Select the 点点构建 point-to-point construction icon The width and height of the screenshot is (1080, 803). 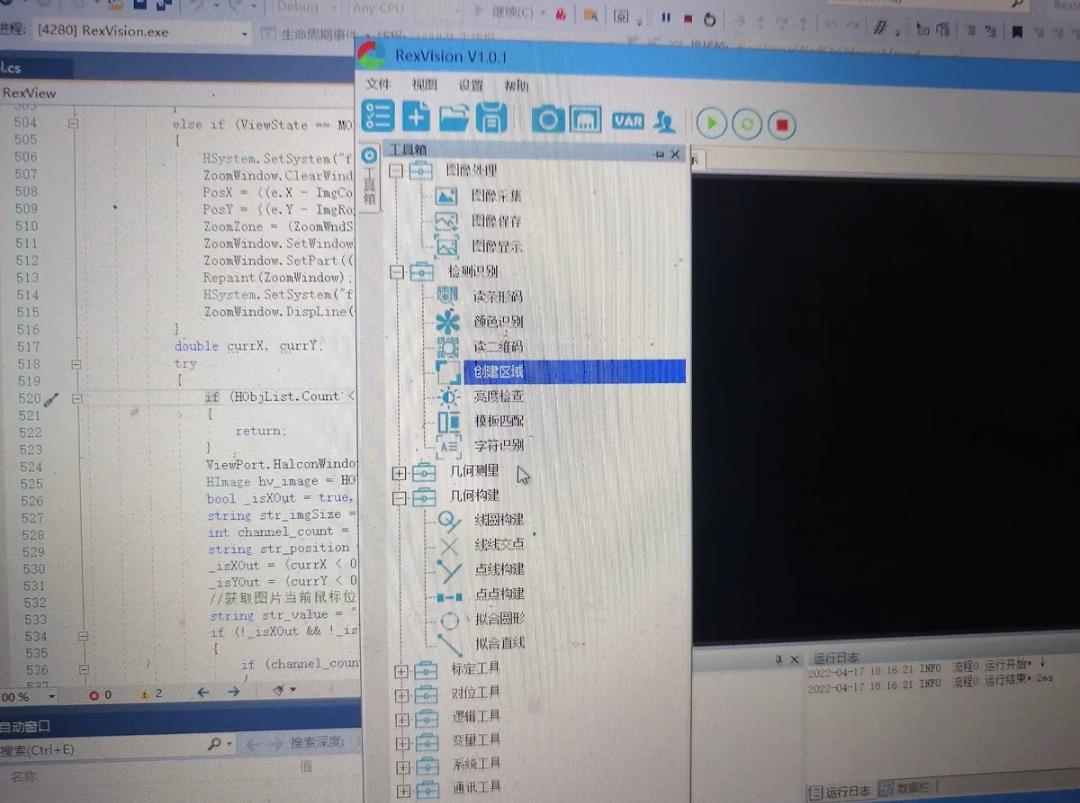(449, 596)
